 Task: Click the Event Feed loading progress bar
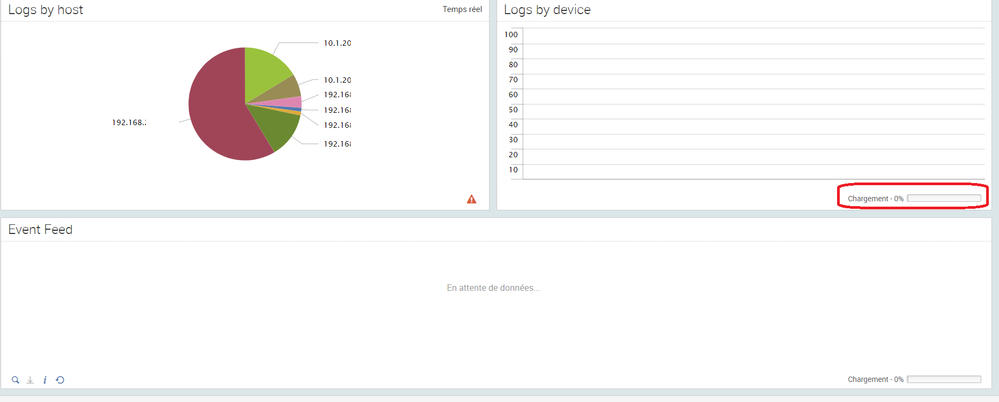click(943, 380)
